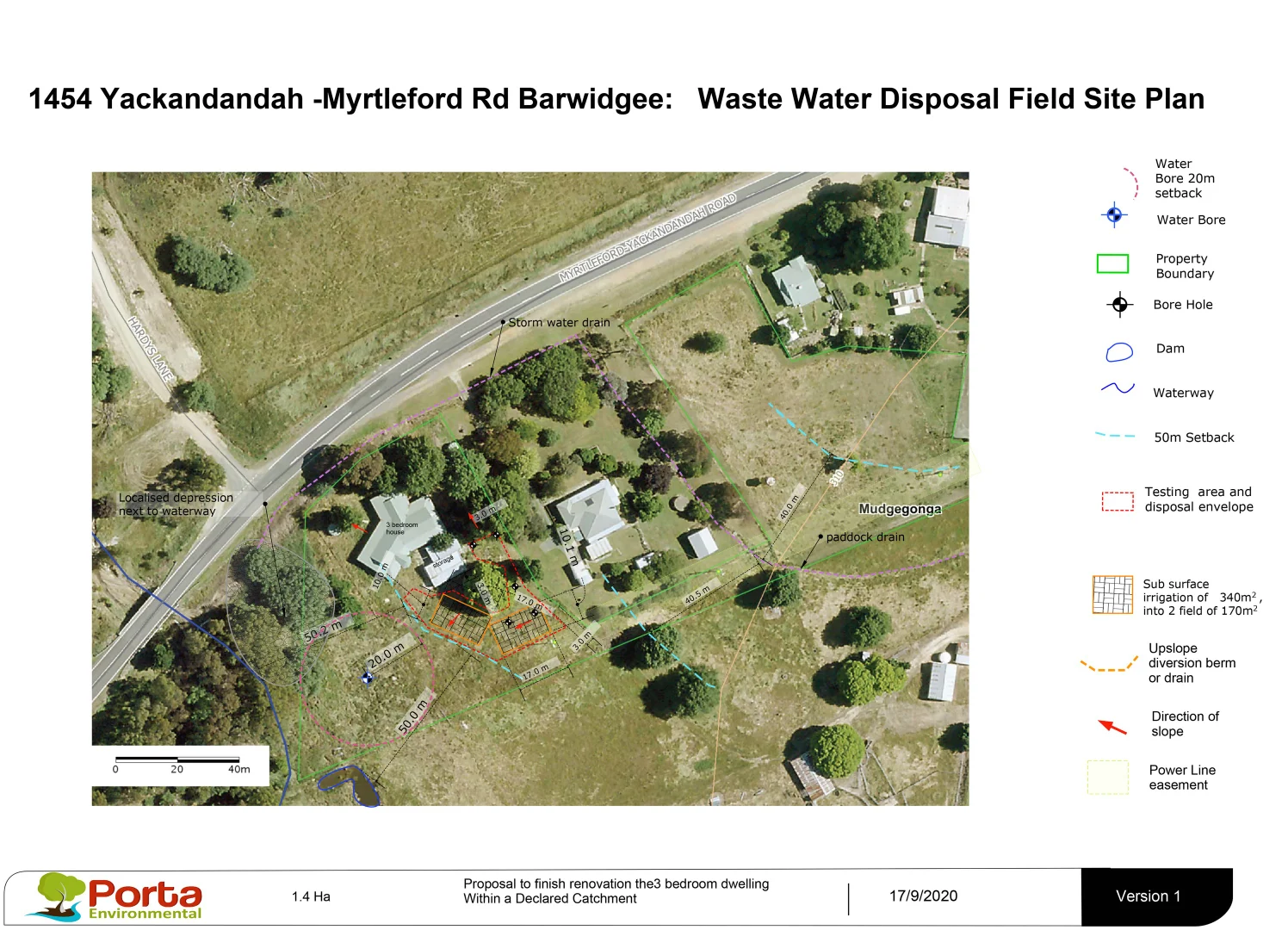Select the Dam symbol in the legend

(x=1117, y=350)
